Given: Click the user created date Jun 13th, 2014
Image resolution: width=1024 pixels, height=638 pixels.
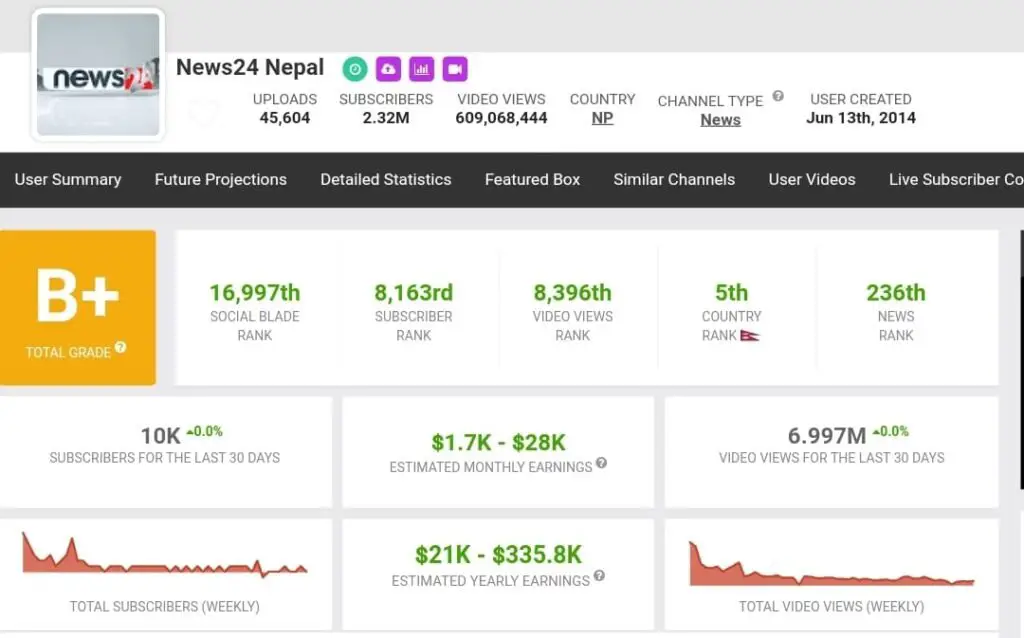Looking at the screenshot, I should (x=861, y=118).
